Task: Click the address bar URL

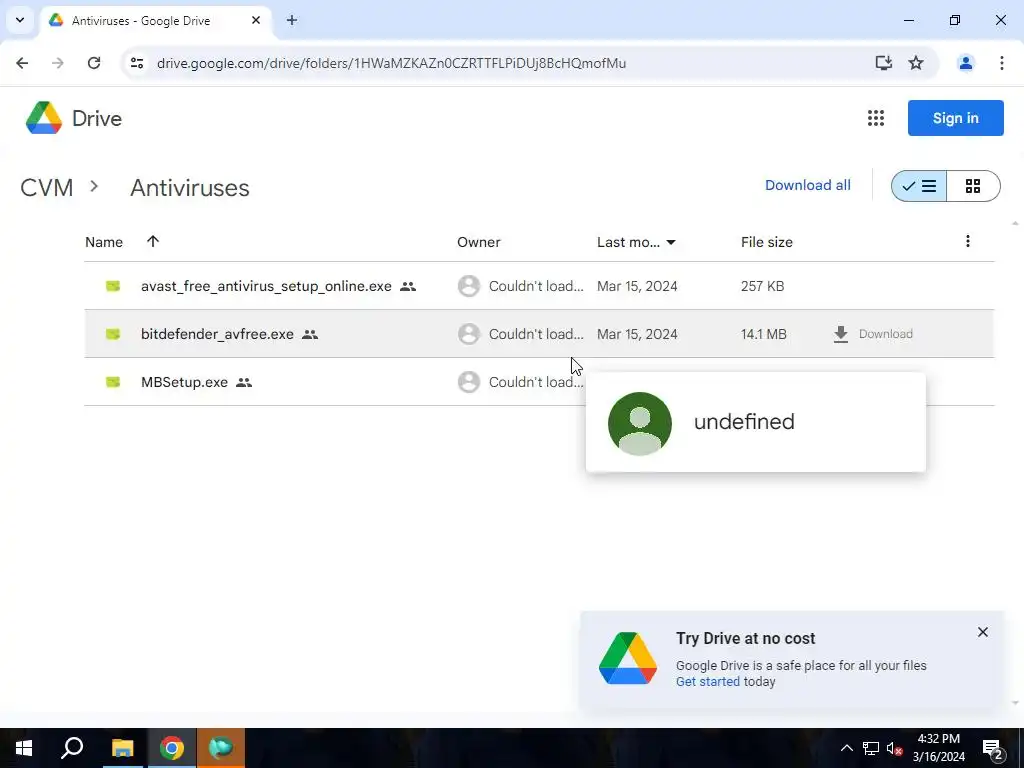Action: coord(391,63)
